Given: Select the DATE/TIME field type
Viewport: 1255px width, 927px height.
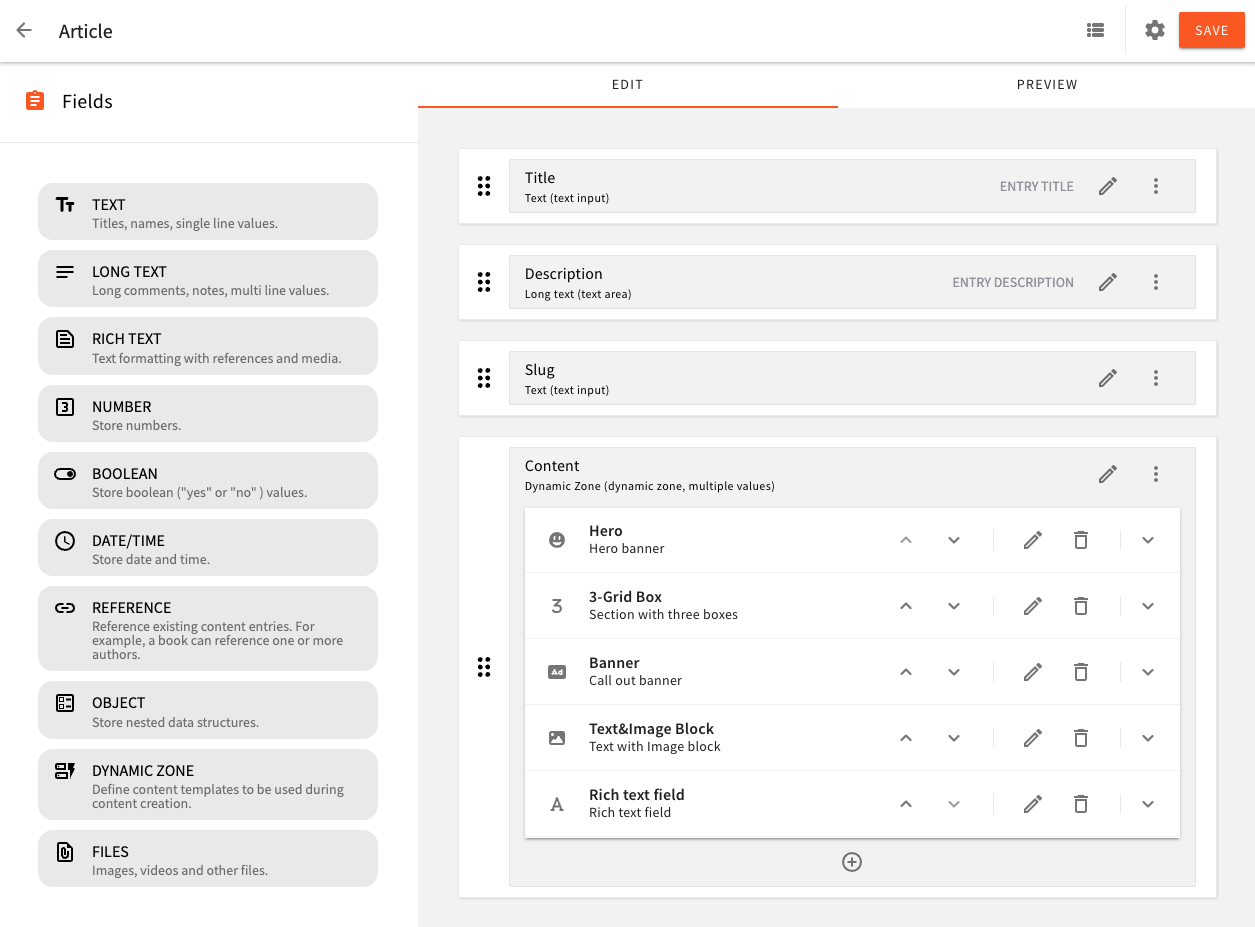Looking at the screenshot, I should (207, 547).
